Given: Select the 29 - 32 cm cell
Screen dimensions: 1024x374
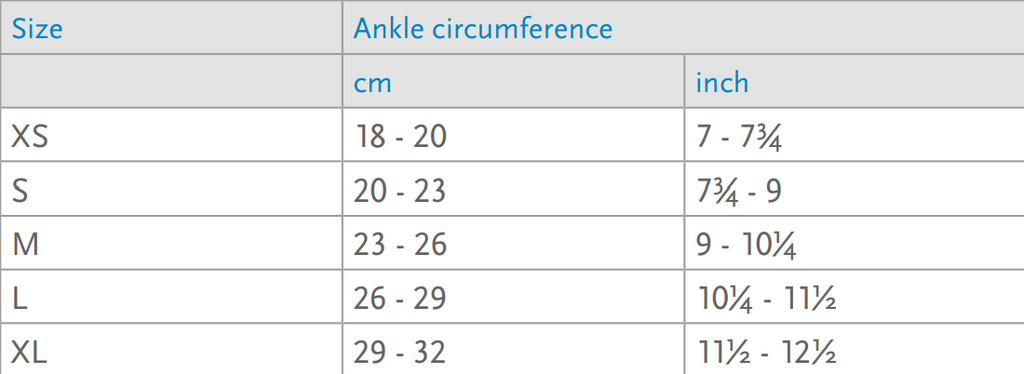Looking at the screenshot, I should pyautogui.click(x=513, y=349).
